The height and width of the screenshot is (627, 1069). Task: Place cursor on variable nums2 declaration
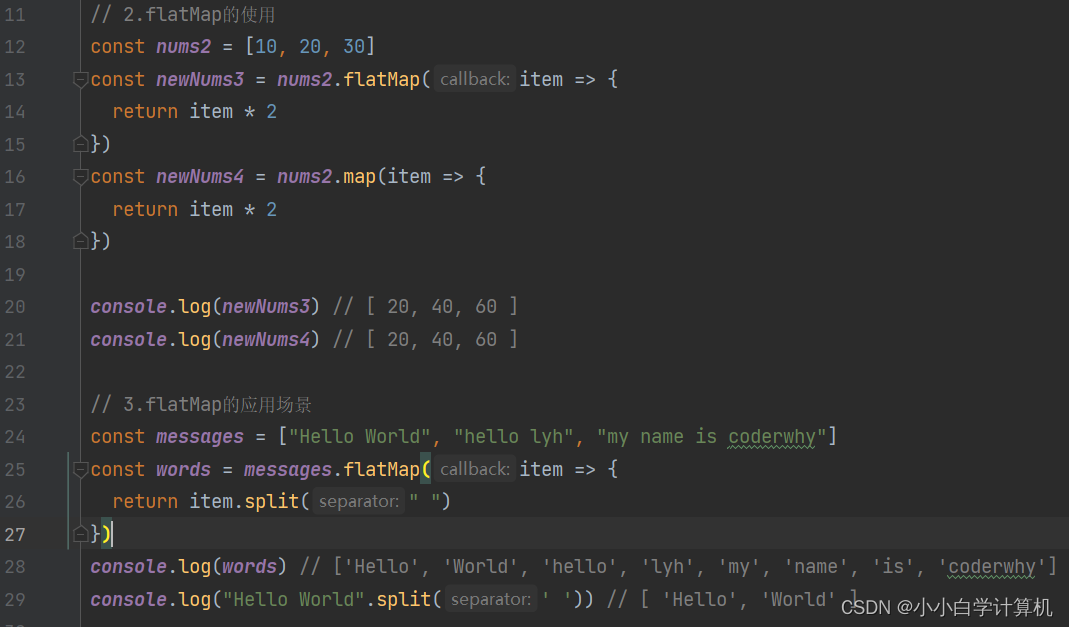coord(183,46)
